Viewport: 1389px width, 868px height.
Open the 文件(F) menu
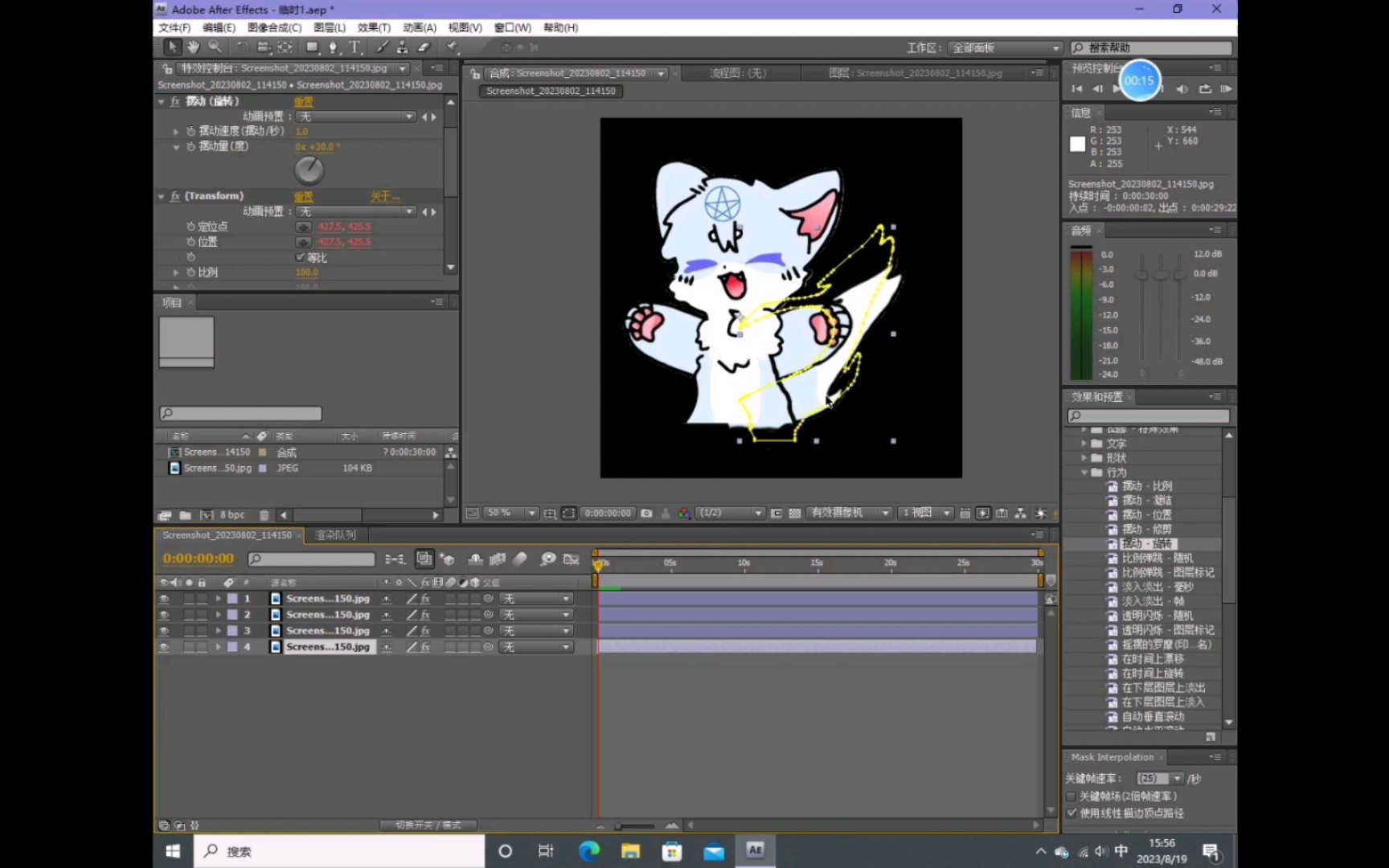[x=174, y=27]
